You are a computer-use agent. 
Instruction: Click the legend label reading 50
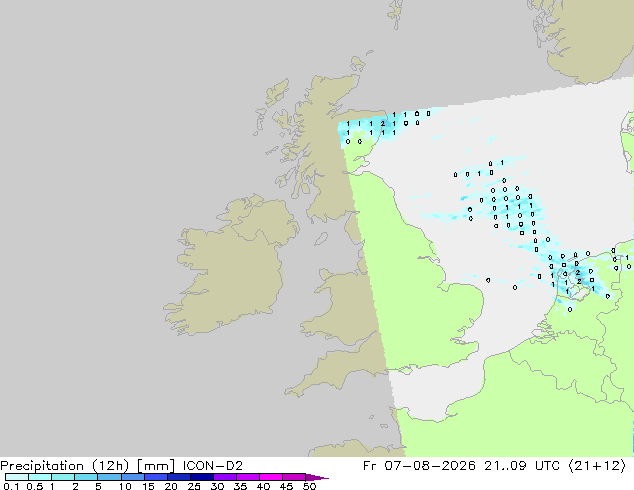point(309,486)
